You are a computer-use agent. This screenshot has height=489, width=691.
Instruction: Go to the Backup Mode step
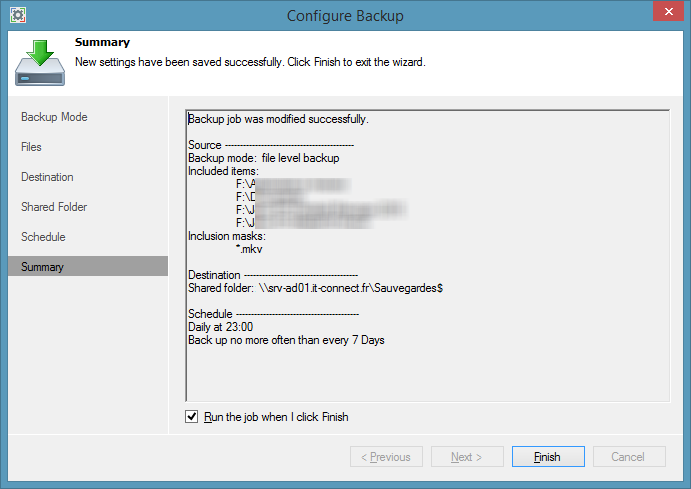(54, 117)
